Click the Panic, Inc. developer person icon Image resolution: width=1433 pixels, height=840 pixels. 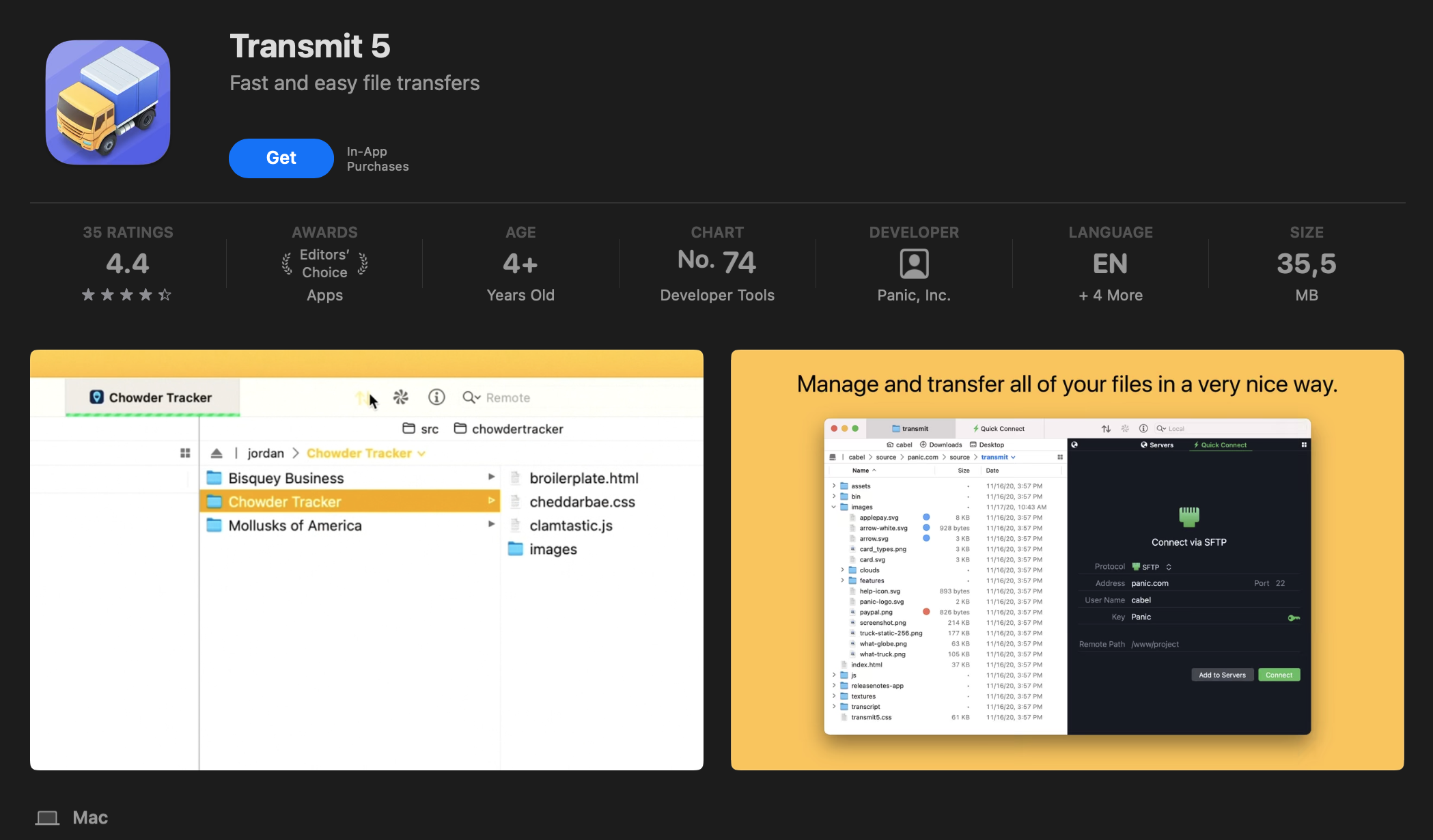click(914, 264)
